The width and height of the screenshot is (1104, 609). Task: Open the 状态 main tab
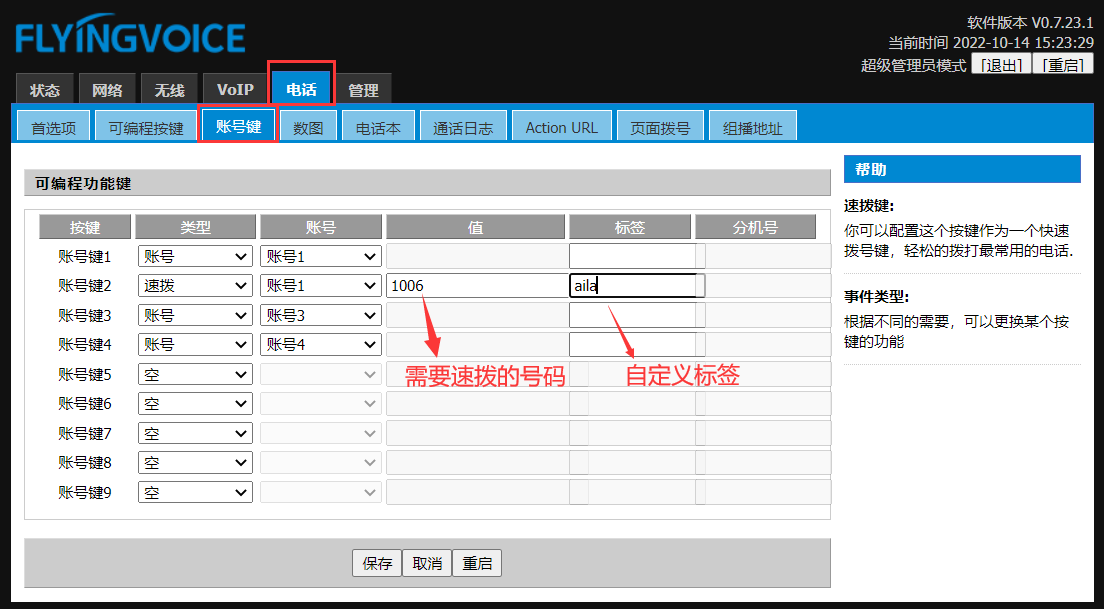[45, 90]
